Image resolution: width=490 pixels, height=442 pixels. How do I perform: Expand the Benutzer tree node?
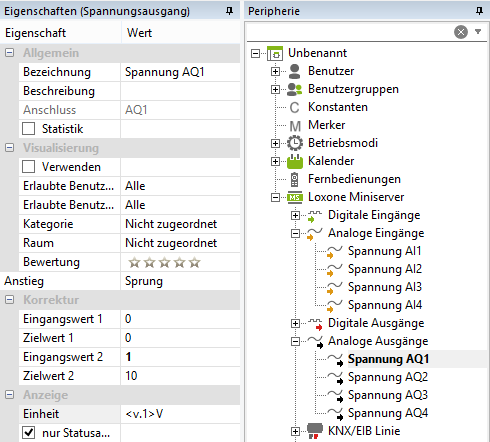click(275, 71)
